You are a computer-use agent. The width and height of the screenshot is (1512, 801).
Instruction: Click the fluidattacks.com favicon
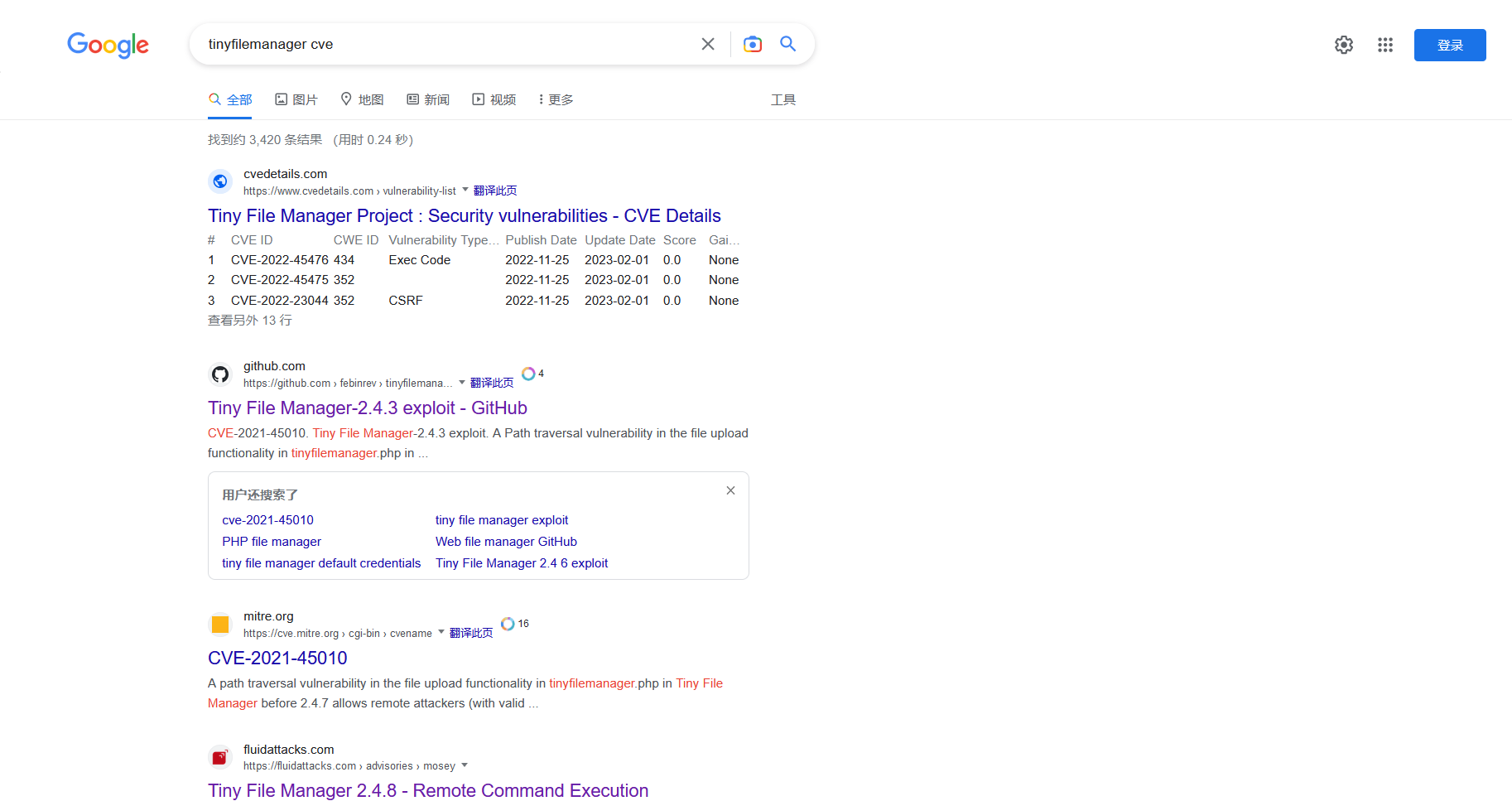click(220, 757)
